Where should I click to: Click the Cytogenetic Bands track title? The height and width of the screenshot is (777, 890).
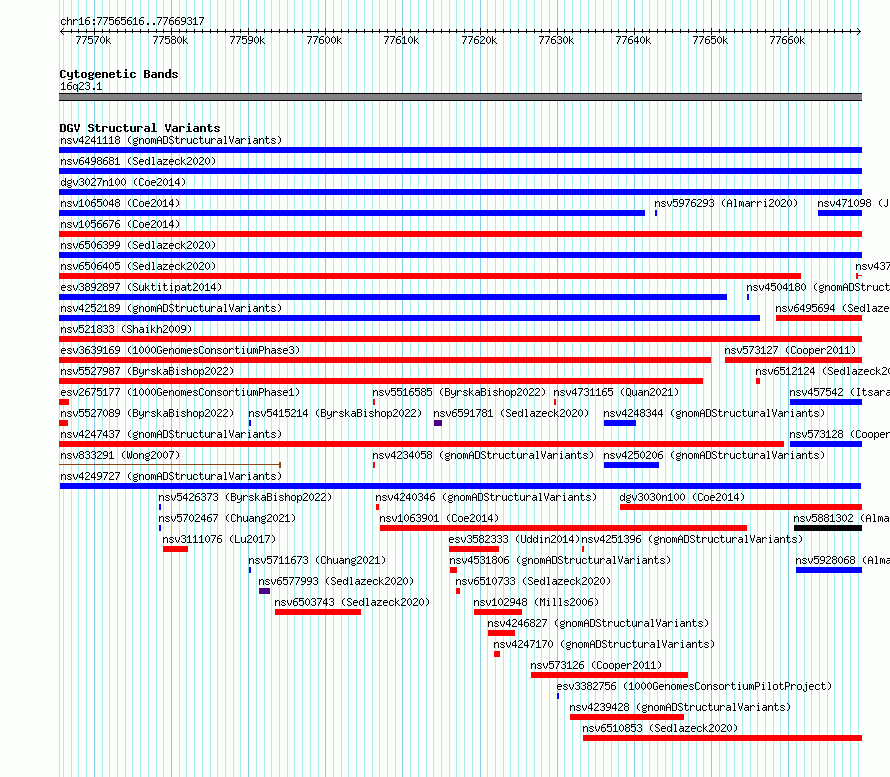(119, 74)
